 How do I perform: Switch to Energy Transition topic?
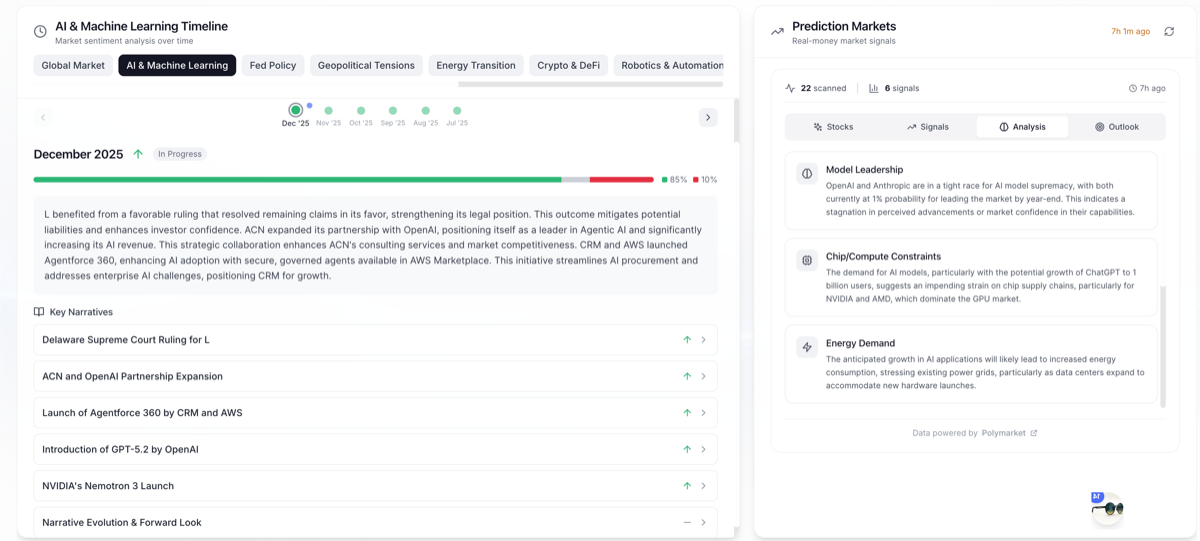click(476, 65)
